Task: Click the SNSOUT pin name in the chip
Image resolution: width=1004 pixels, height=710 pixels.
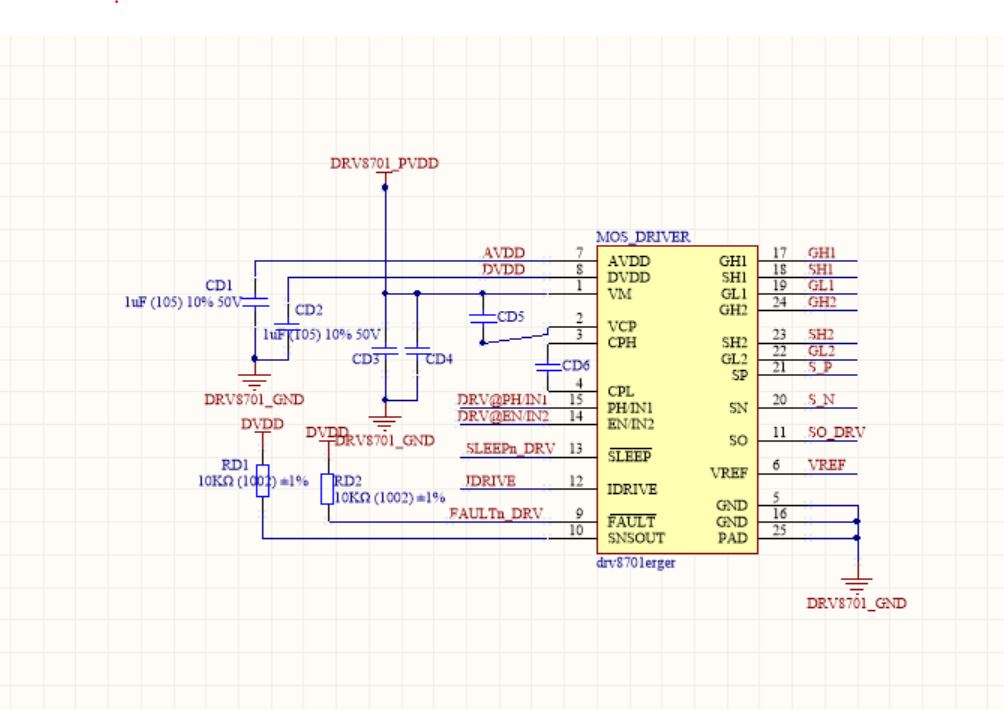Action: tap(636, 538)
